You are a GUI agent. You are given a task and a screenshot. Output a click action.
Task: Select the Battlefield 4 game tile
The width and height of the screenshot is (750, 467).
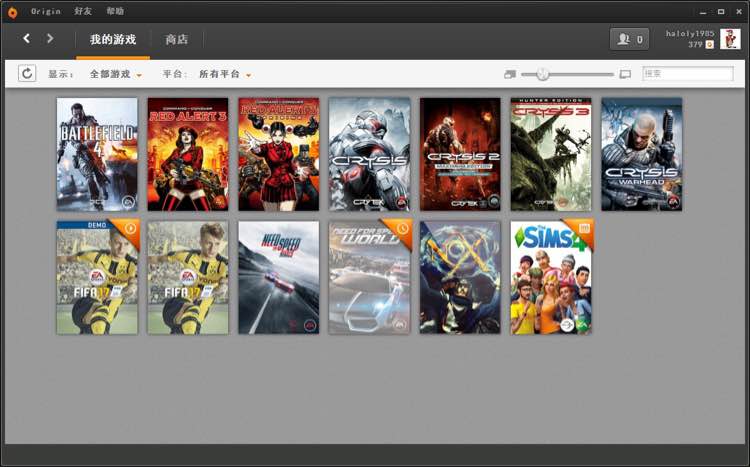(97, 154)
